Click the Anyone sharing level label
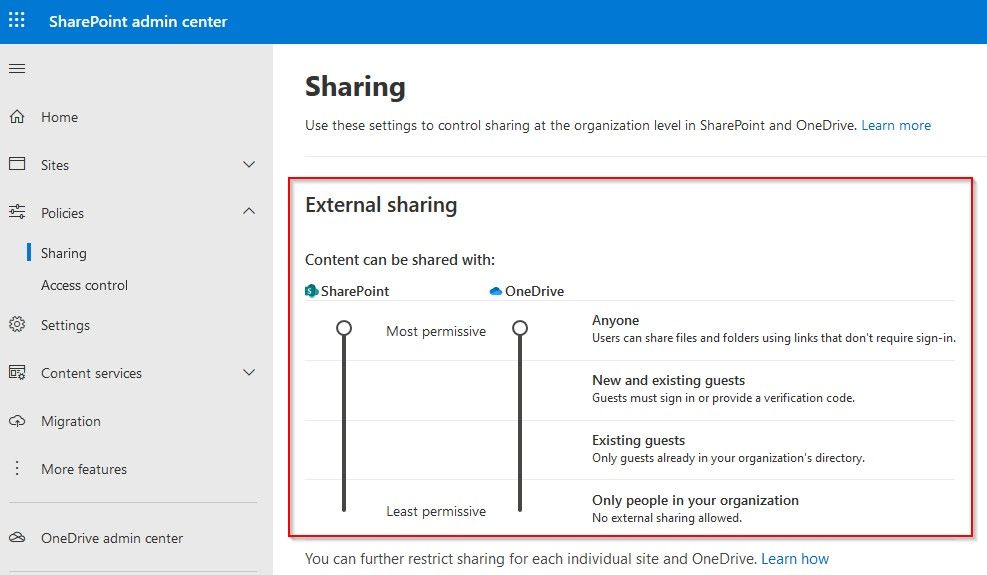Viewport: 987px width, 575px height. [615, 320]
